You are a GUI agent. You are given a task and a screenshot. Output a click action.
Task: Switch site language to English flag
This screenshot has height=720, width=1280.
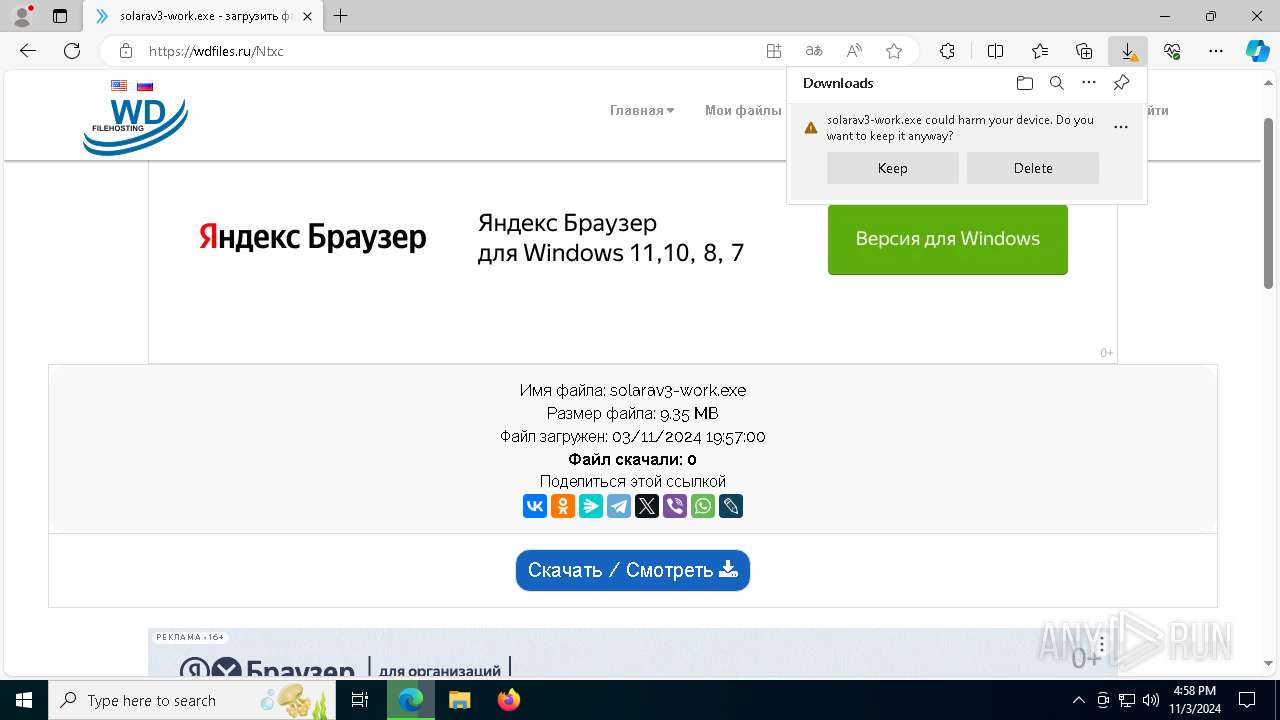(x=119, y=86)
